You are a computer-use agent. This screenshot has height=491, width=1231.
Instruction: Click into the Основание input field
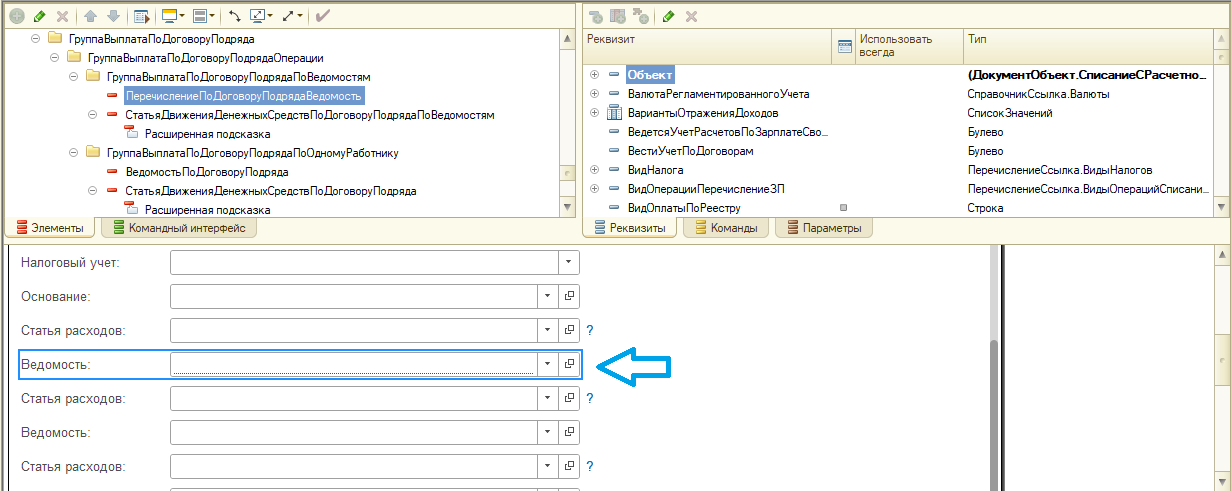(353, 297)
